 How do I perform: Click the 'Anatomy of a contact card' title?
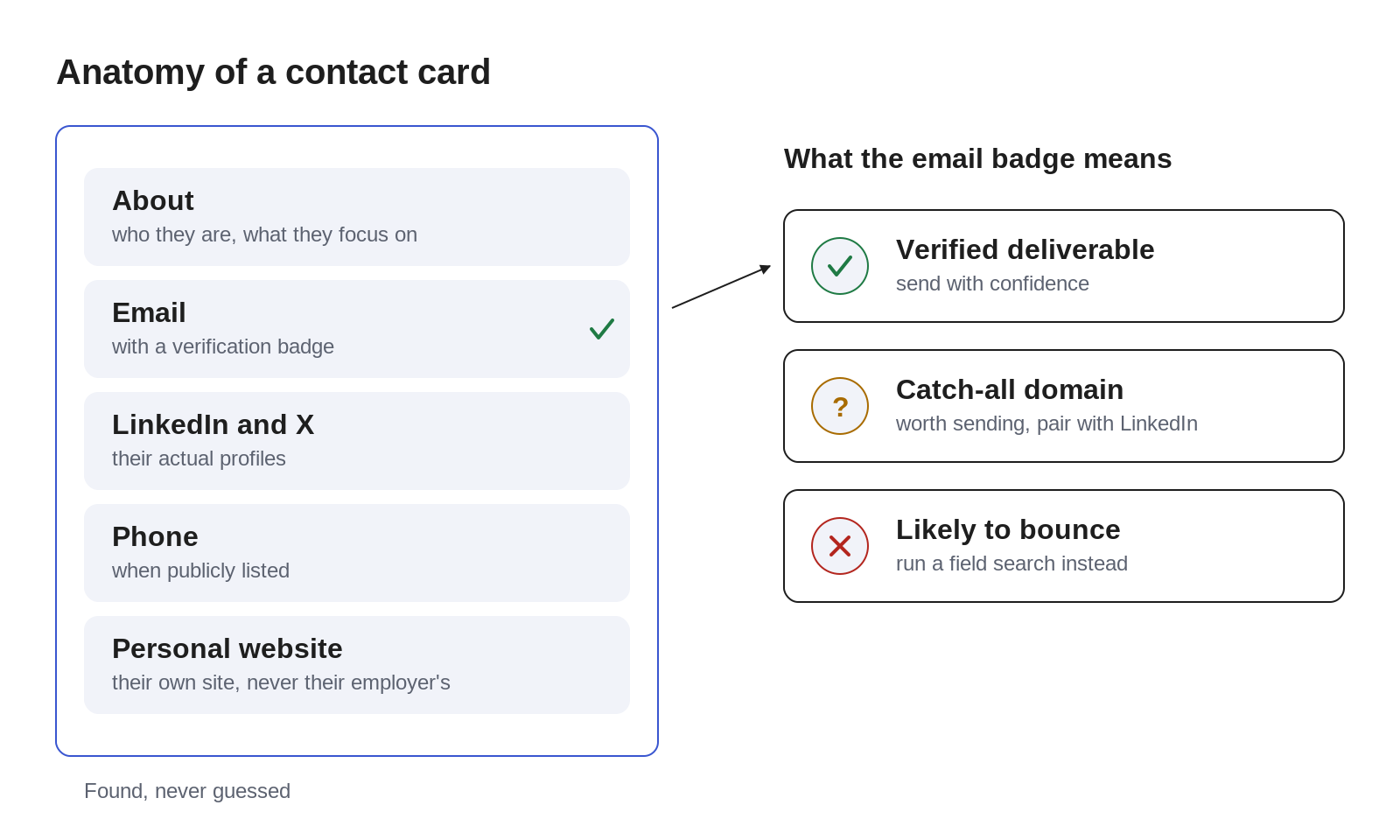tap(274, 72)
